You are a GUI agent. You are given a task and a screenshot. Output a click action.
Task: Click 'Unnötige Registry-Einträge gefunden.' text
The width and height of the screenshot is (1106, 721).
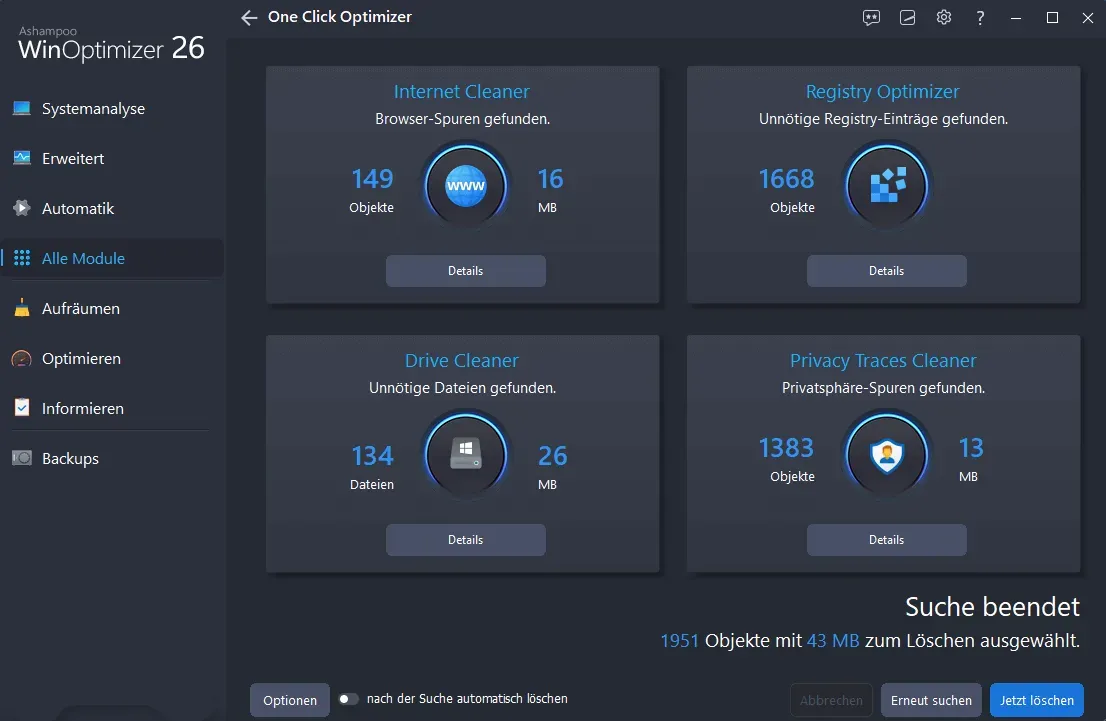coord(883,119)
